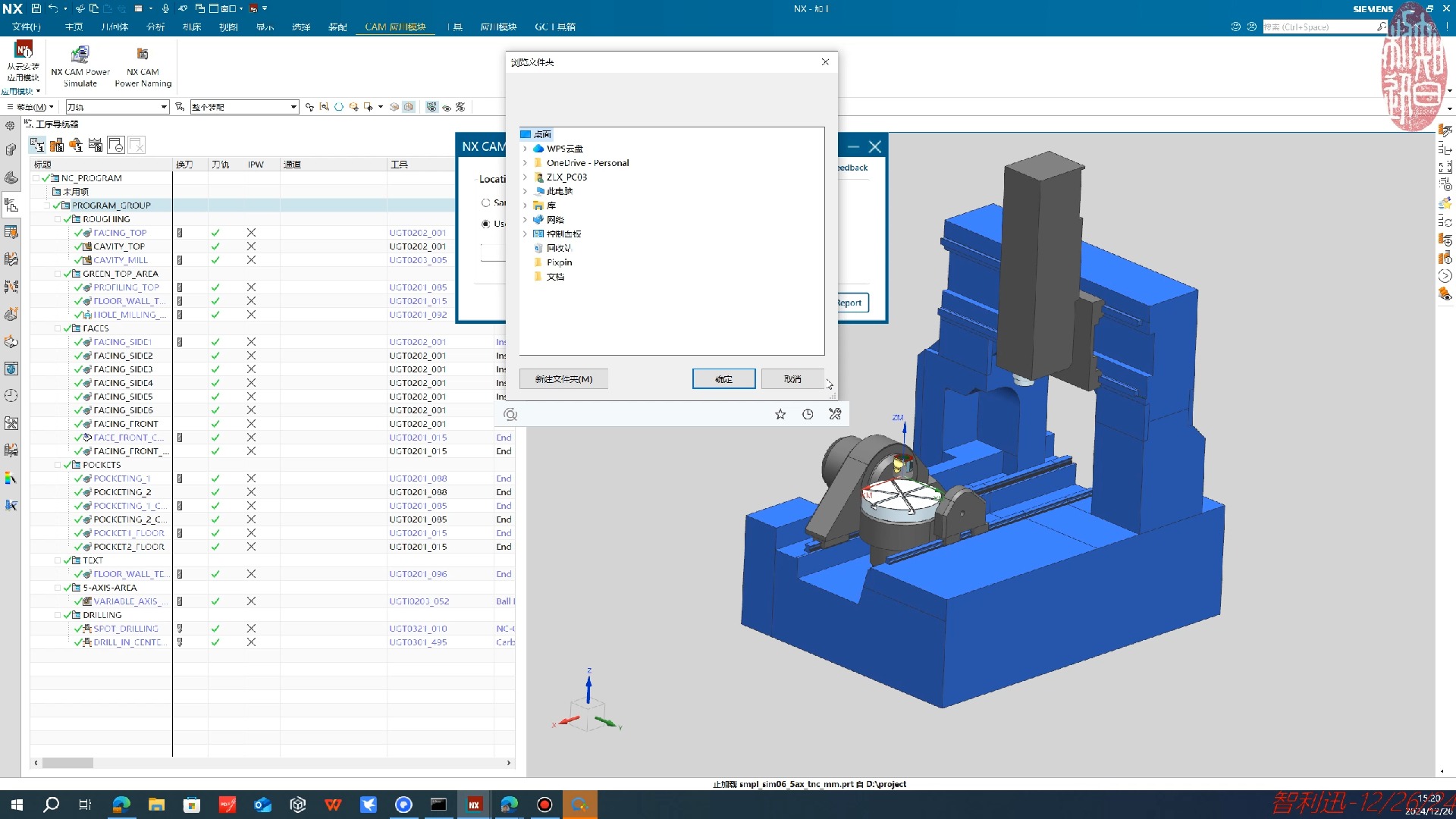Select the 'Sa...' radio option

[x=485, y=202]
